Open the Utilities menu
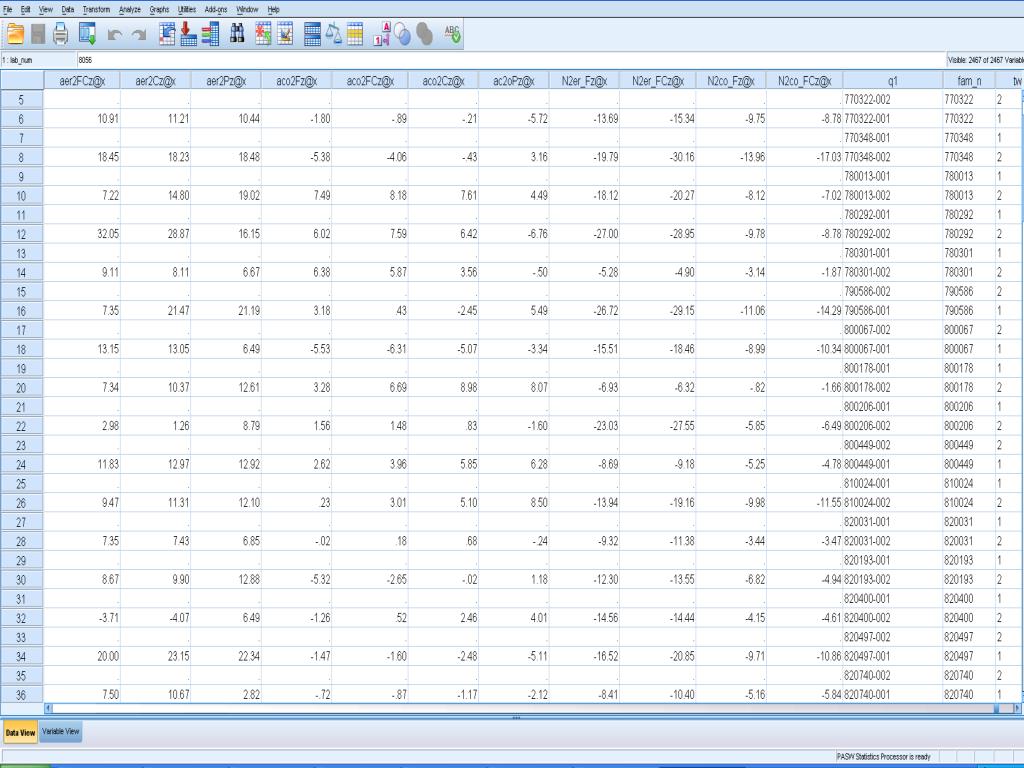Viewport: 1024px width, 768px height. [187, 9]
